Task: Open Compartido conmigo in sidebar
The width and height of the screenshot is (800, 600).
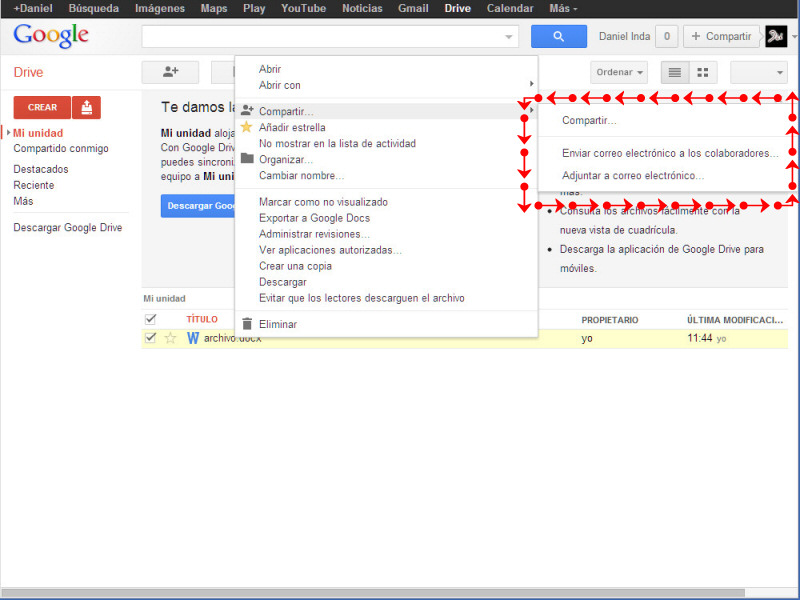Action: coord(61,148)
